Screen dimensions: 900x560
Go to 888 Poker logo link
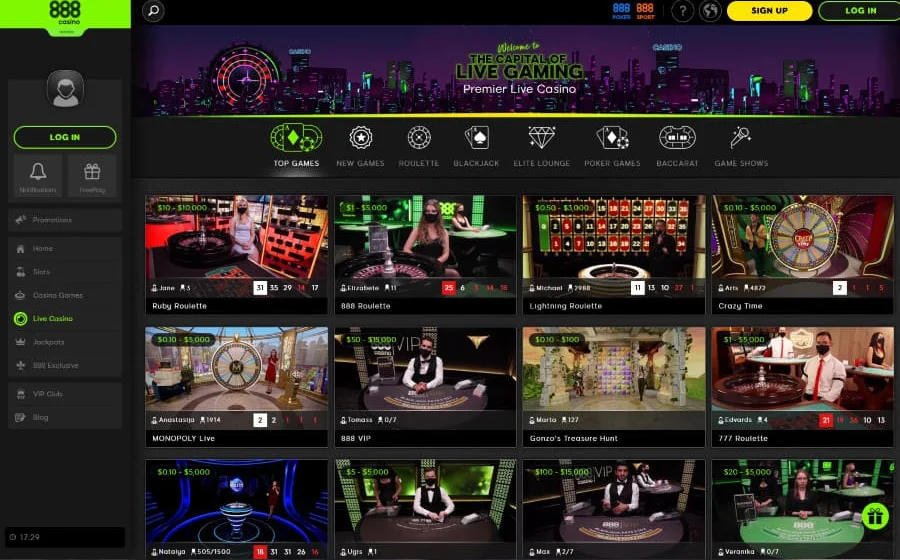(621, 11)
